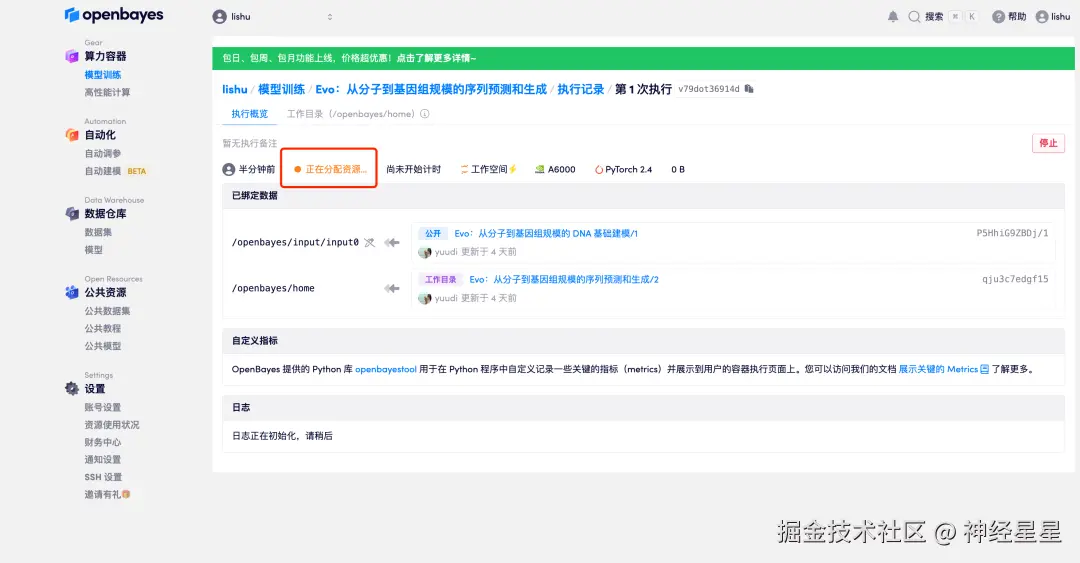Click the arrow icon in the input0 row
Viewport: 1080px width, 563px height.
coord(392,243)
